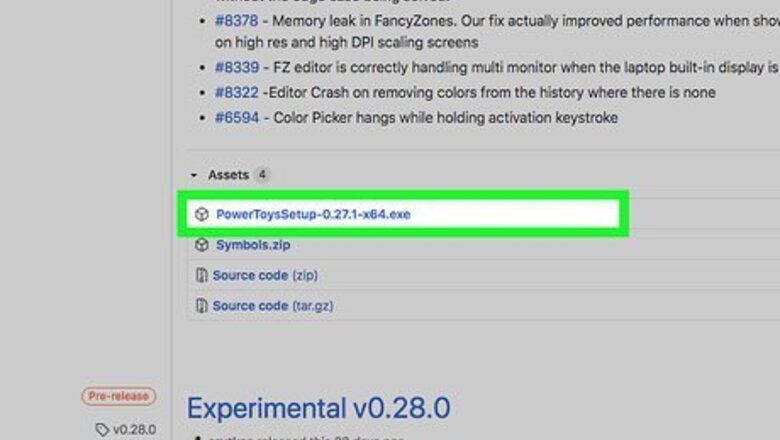This screenshot has height=440, width=780.
Task: Click package icon beside Symbols.zip
Action: tap(201, 245)
